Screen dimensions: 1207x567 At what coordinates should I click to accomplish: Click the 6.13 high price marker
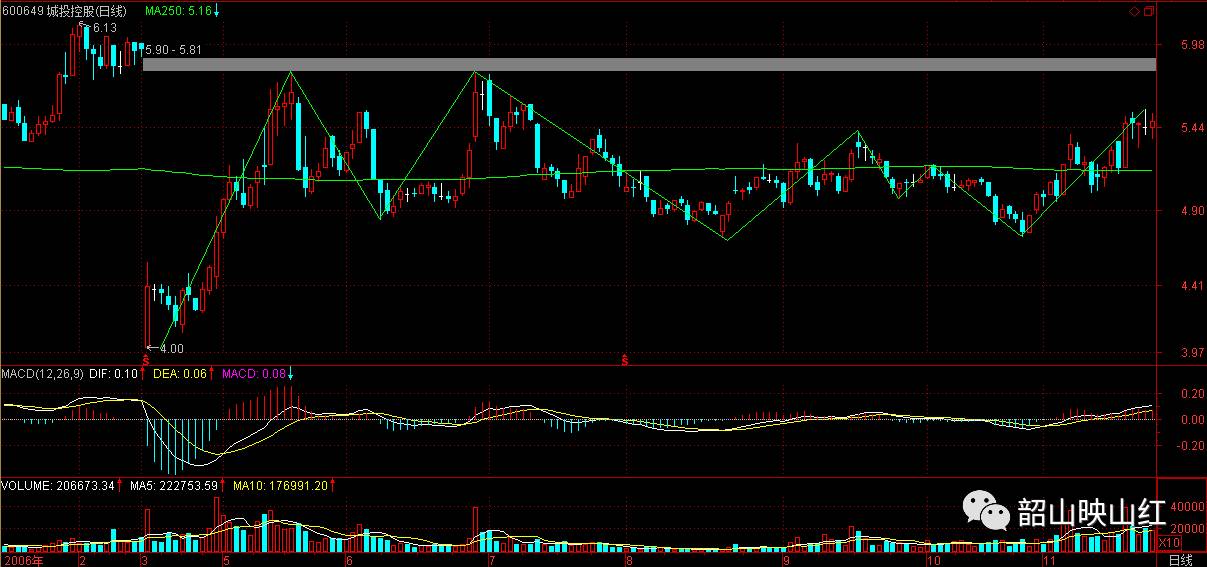(104, 28)
